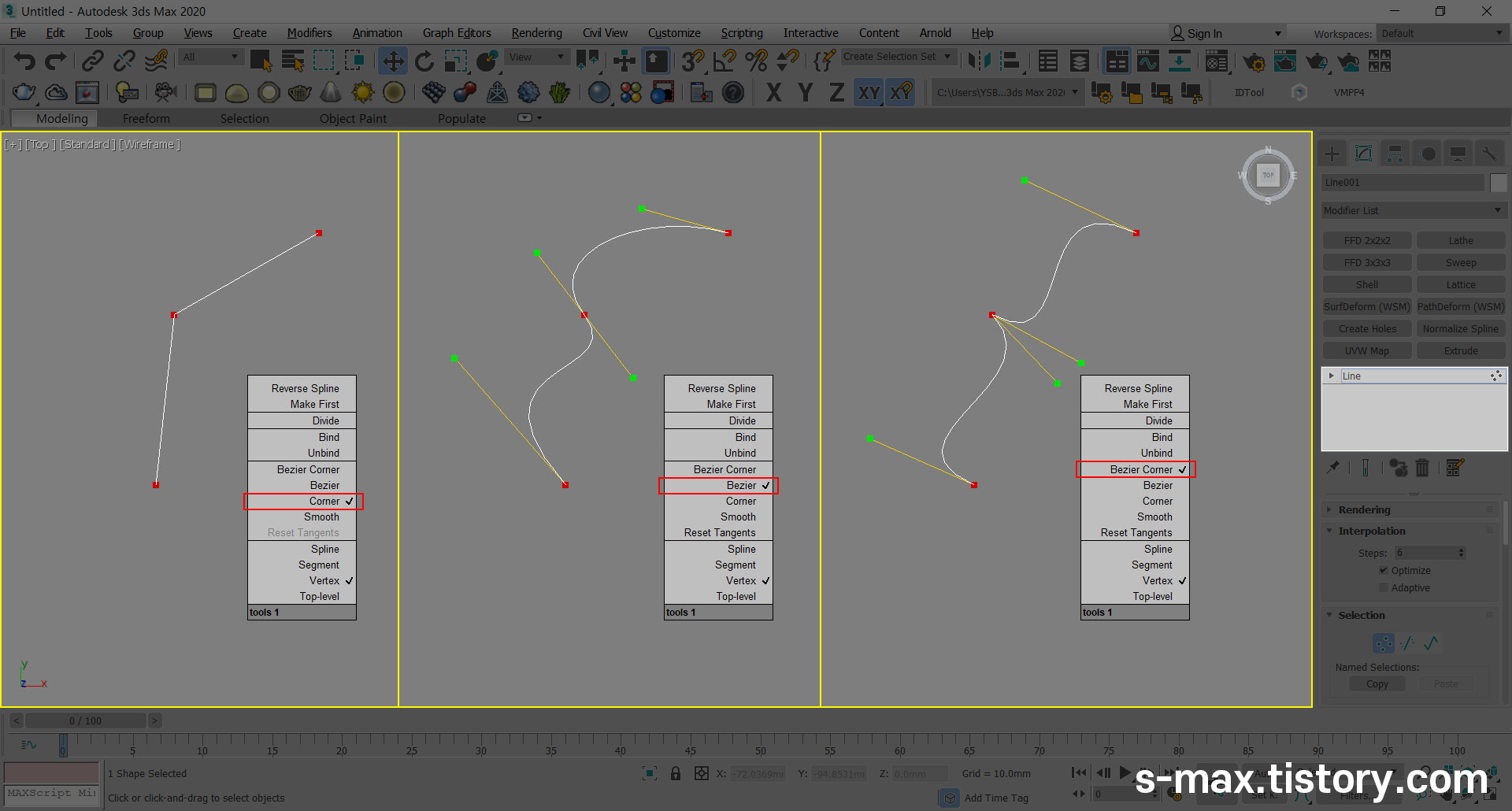Open the Hierarchy panel icon
This screenshot has height=811, width=1512.
(1395, 154)
